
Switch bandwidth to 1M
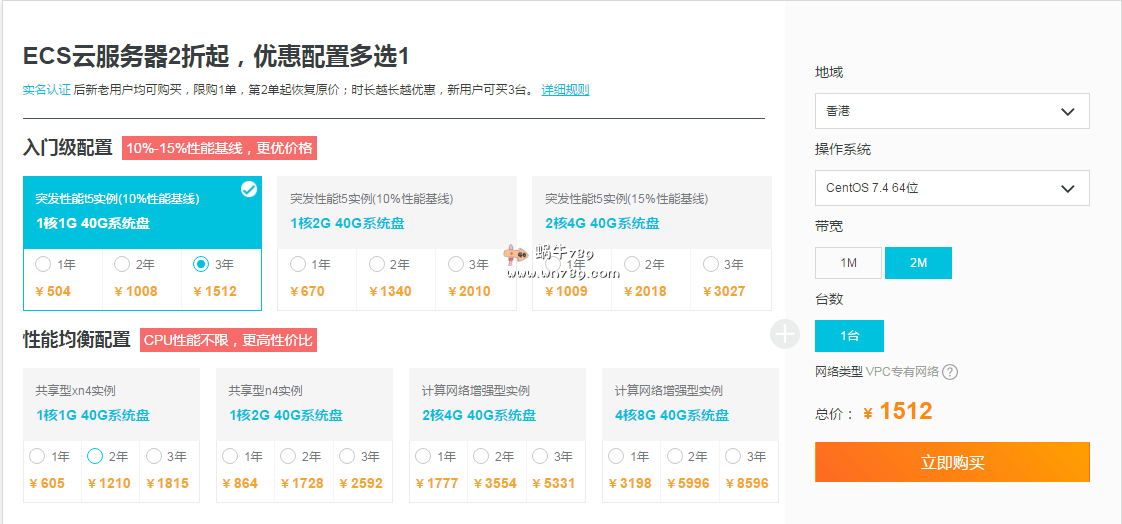(x=848, y=263)
